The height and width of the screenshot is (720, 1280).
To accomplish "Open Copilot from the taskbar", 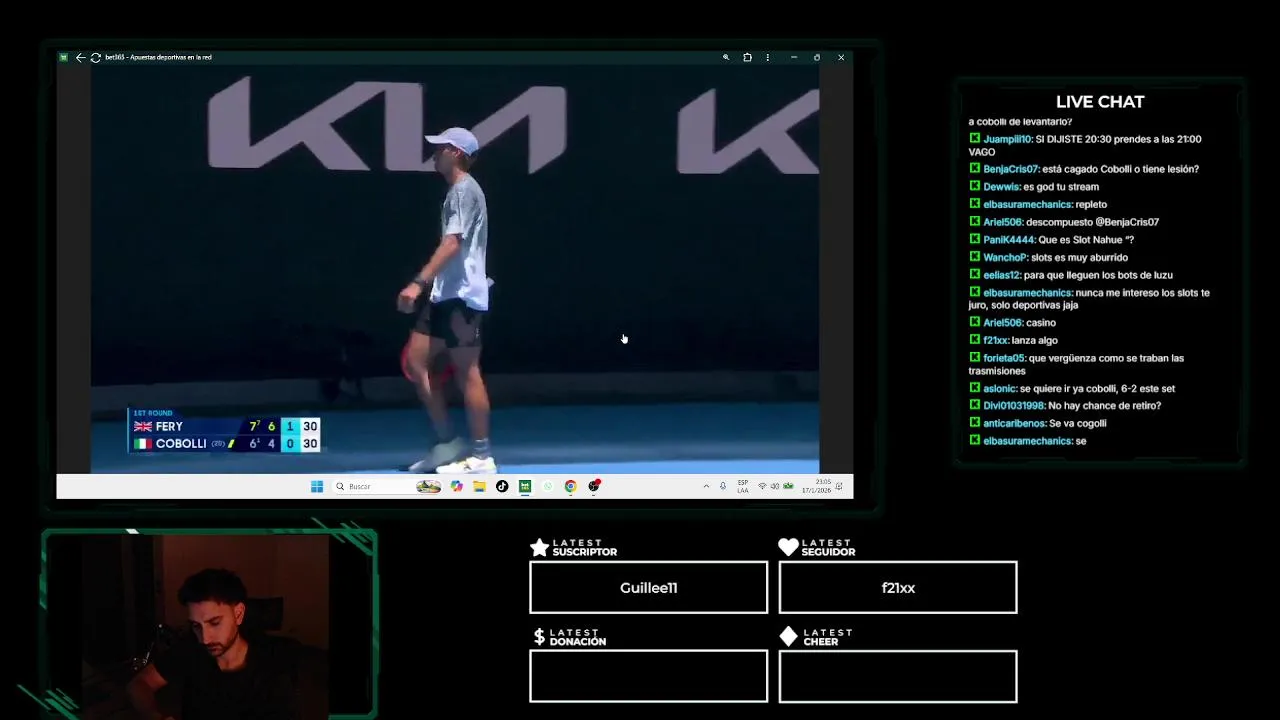I will click(457, 486).
